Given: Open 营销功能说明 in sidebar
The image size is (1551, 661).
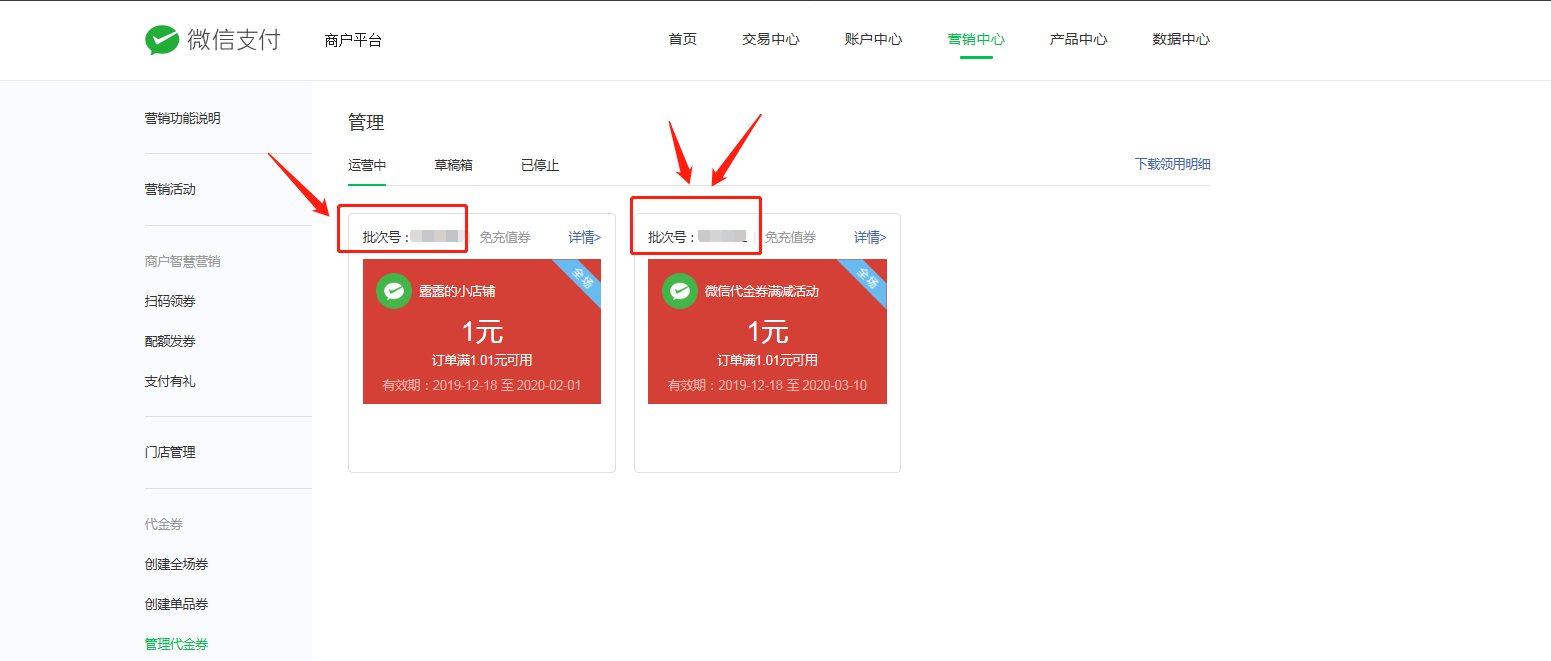Looking at the screenshot, I should coord(182,118).
